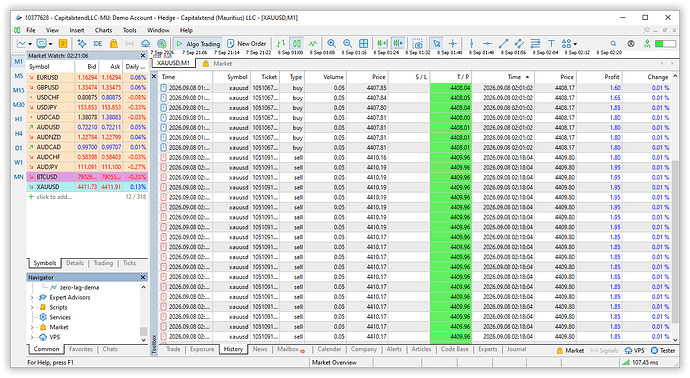Select the candlestick chart type icon
690x378 pixels.
(x=297, y=44)
